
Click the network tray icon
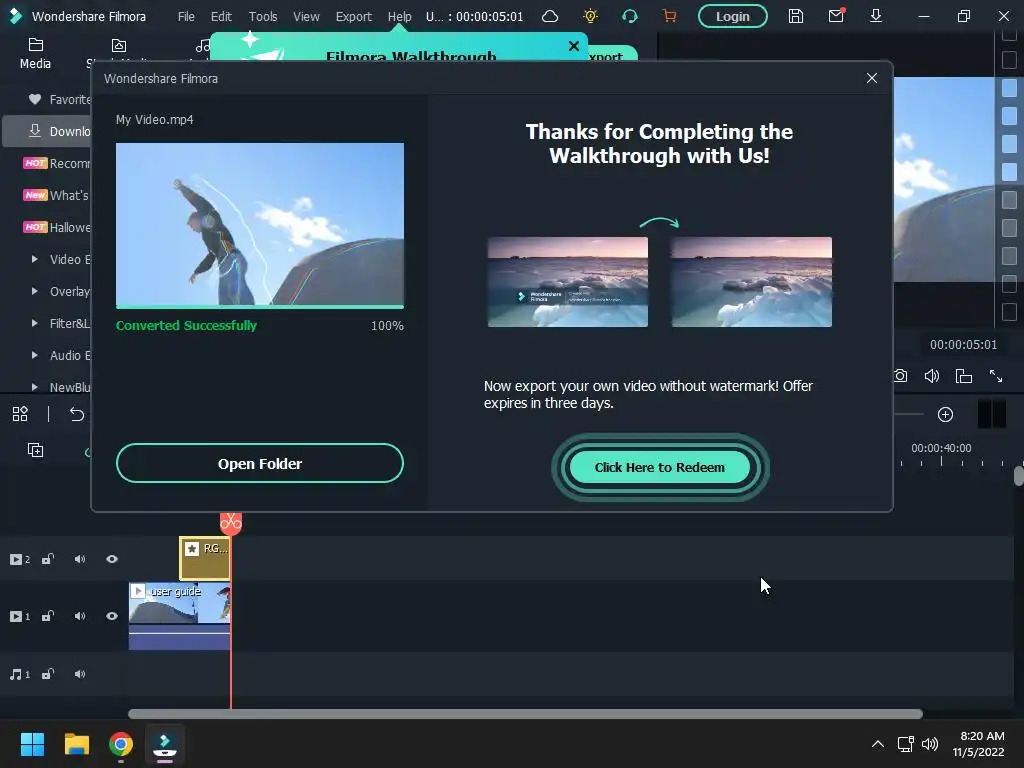[x=905, y=744]
